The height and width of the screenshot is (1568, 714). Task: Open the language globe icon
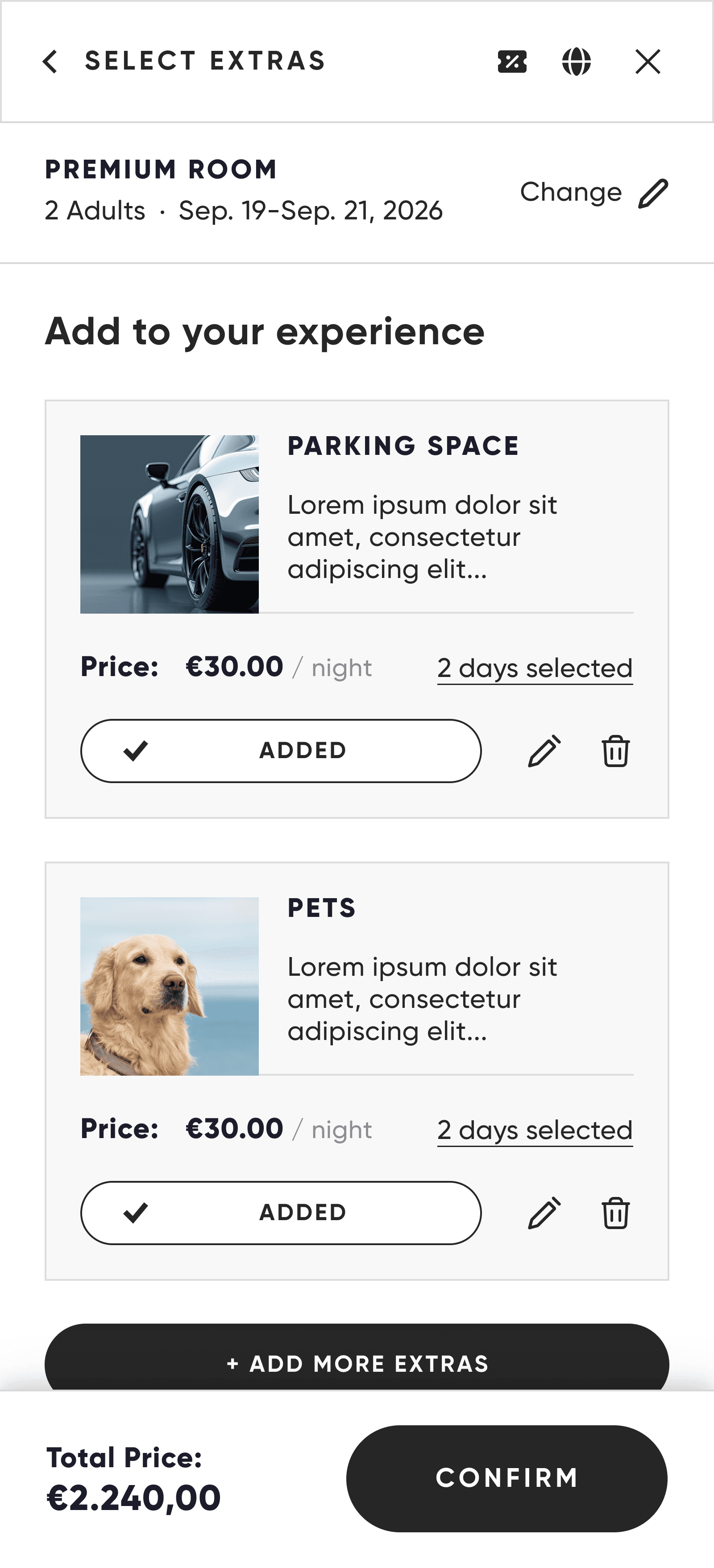[576, 62]
